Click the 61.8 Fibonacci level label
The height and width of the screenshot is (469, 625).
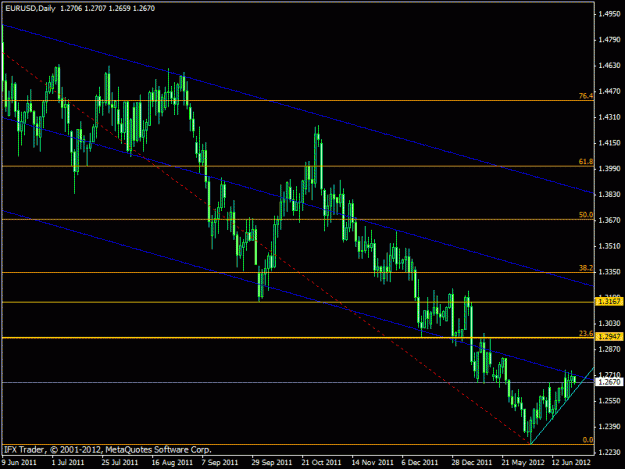point(586,161)
